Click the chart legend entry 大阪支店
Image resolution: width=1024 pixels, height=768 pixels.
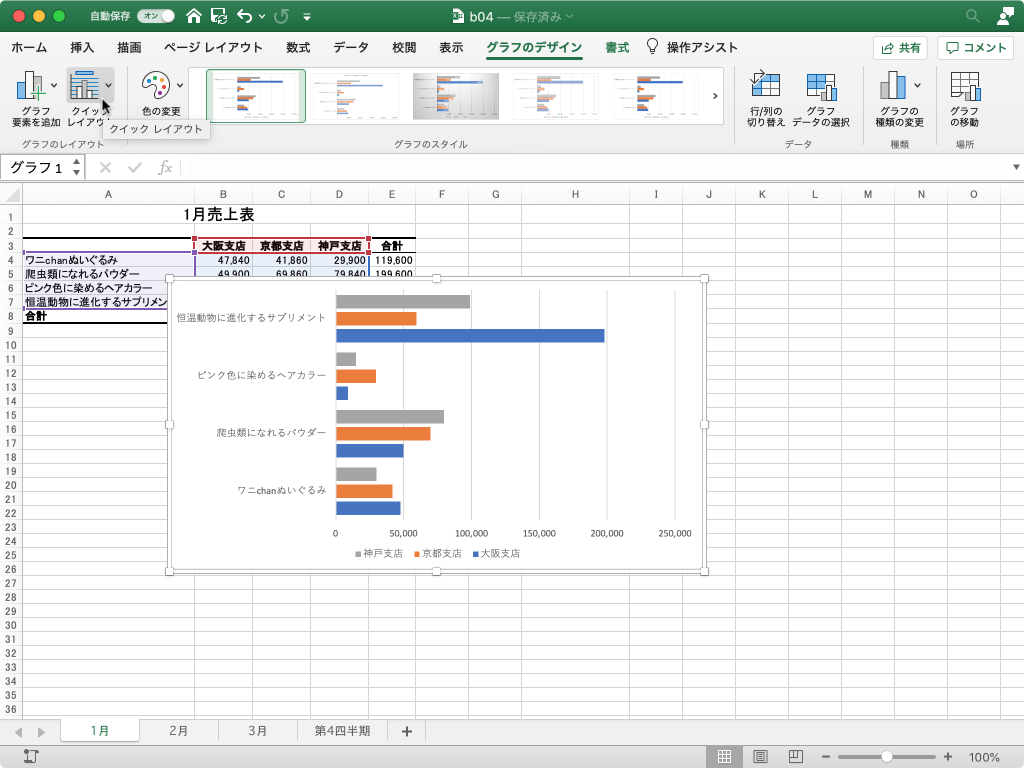point(496,553)
